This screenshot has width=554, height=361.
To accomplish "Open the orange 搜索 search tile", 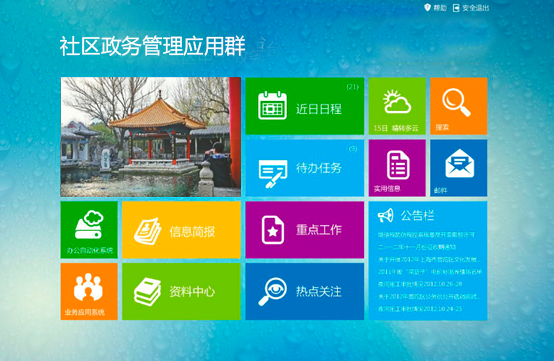I will tap(459, 106).
